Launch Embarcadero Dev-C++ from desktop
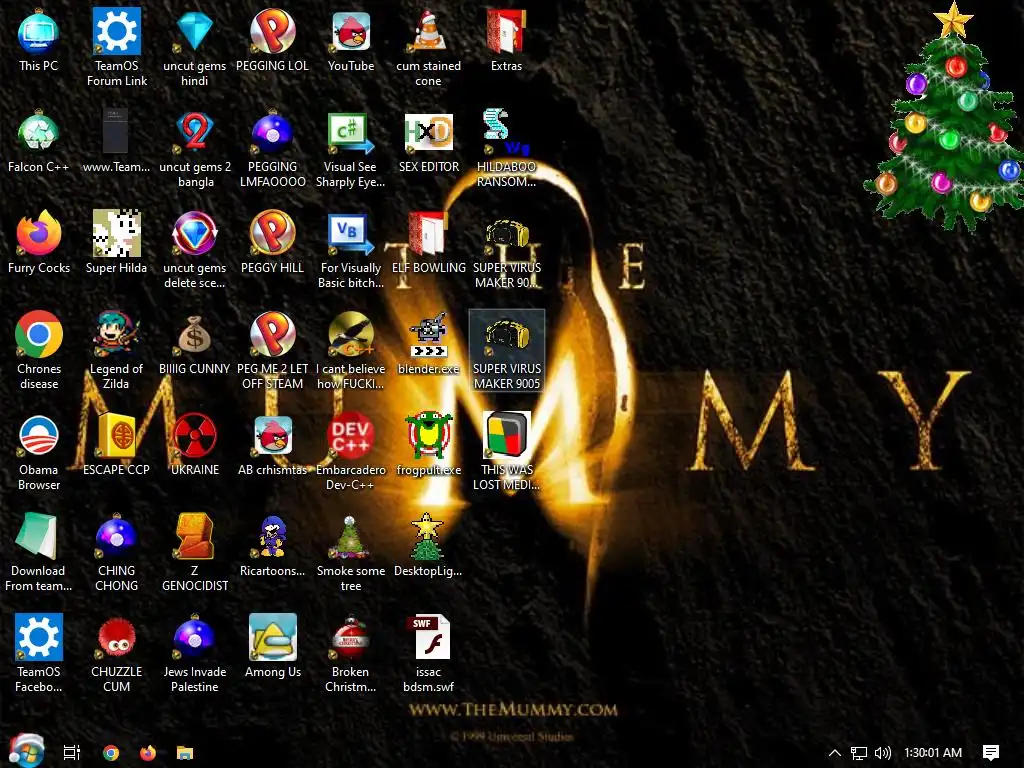Image resolution: width=1024 pixels, height=768 pixels. [351, 452]
